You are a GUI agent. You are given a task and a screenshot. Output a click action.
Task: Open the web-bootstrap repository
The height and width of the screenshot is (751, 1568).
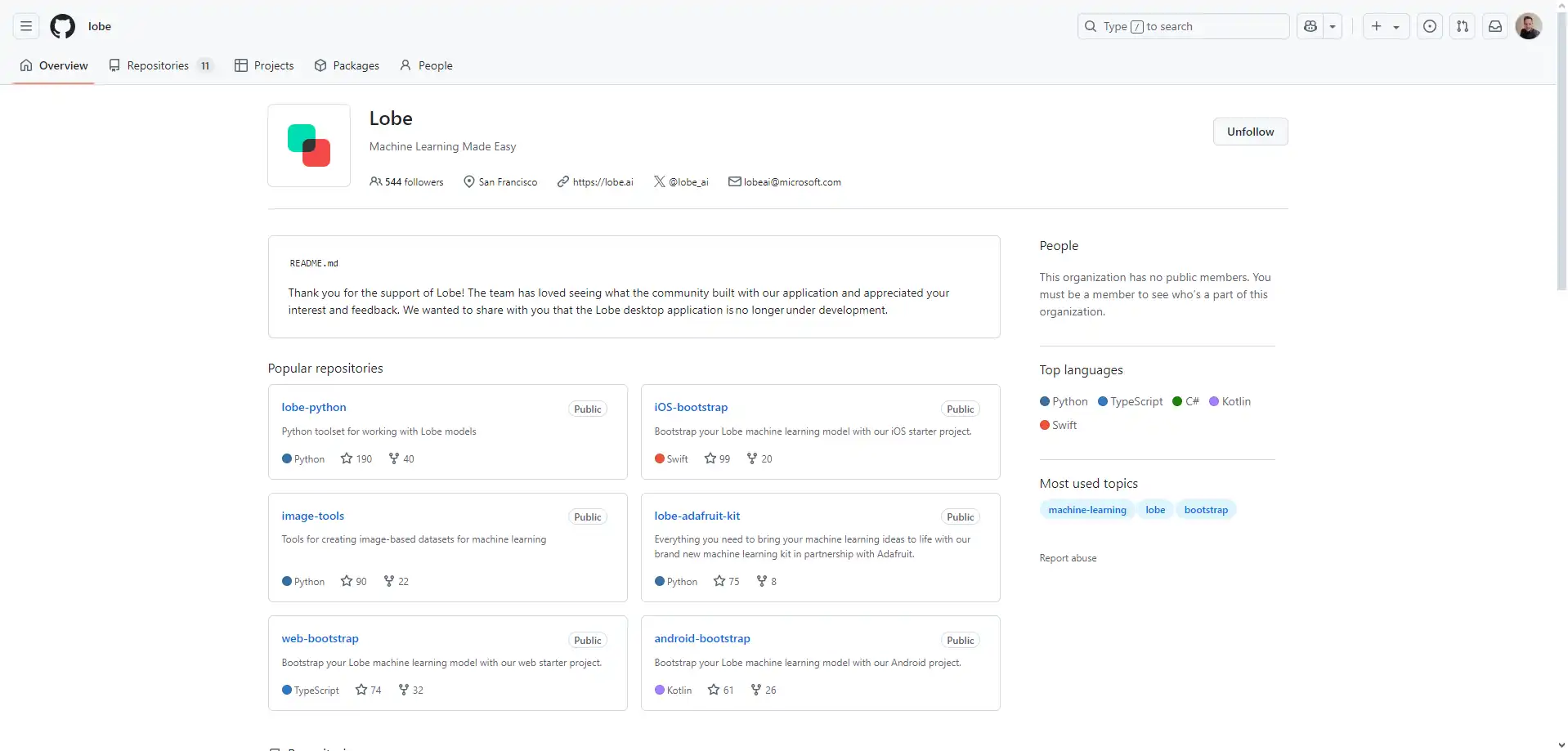point(320,638)
